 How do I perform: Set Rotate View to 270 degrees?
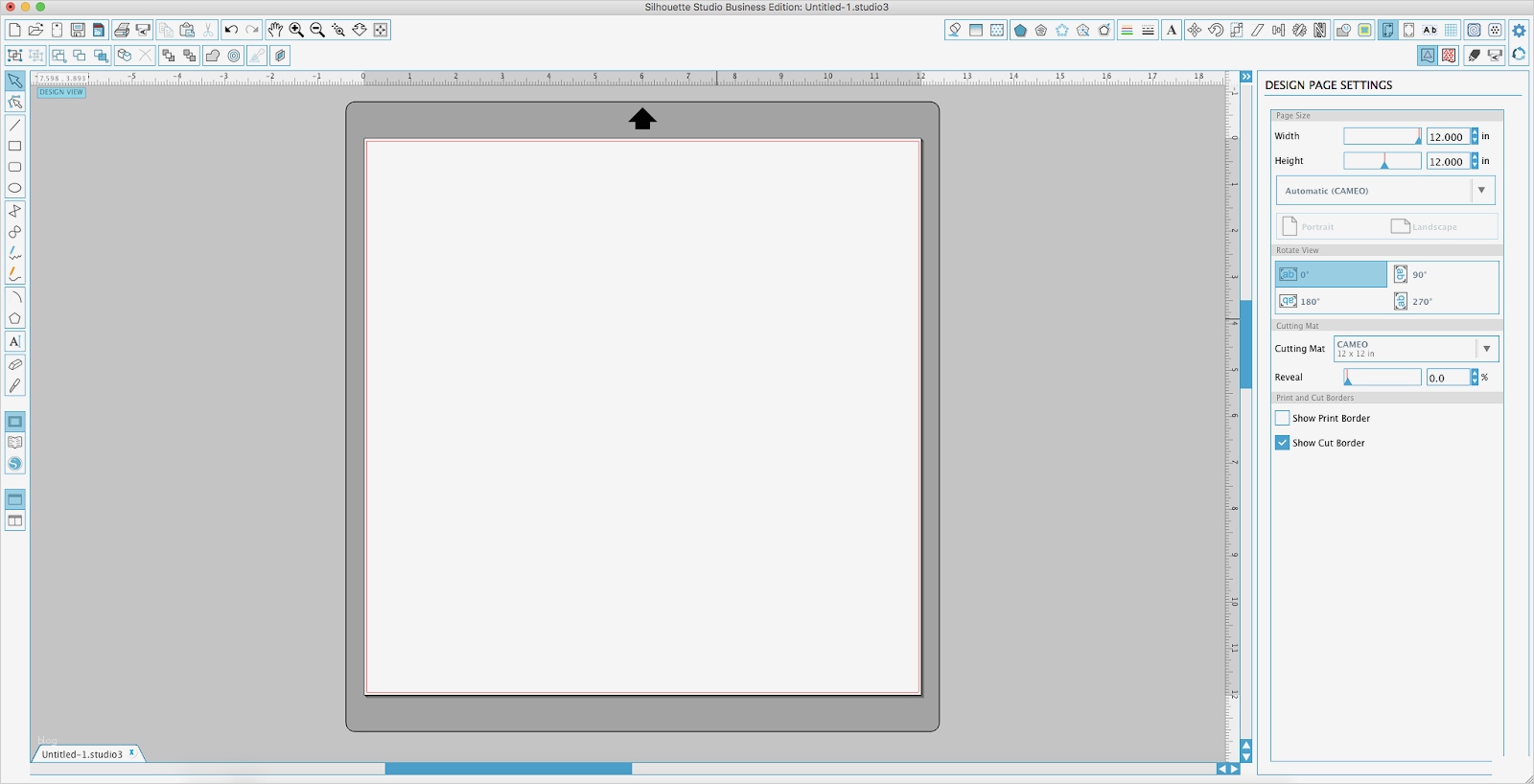pos(1443,301)
